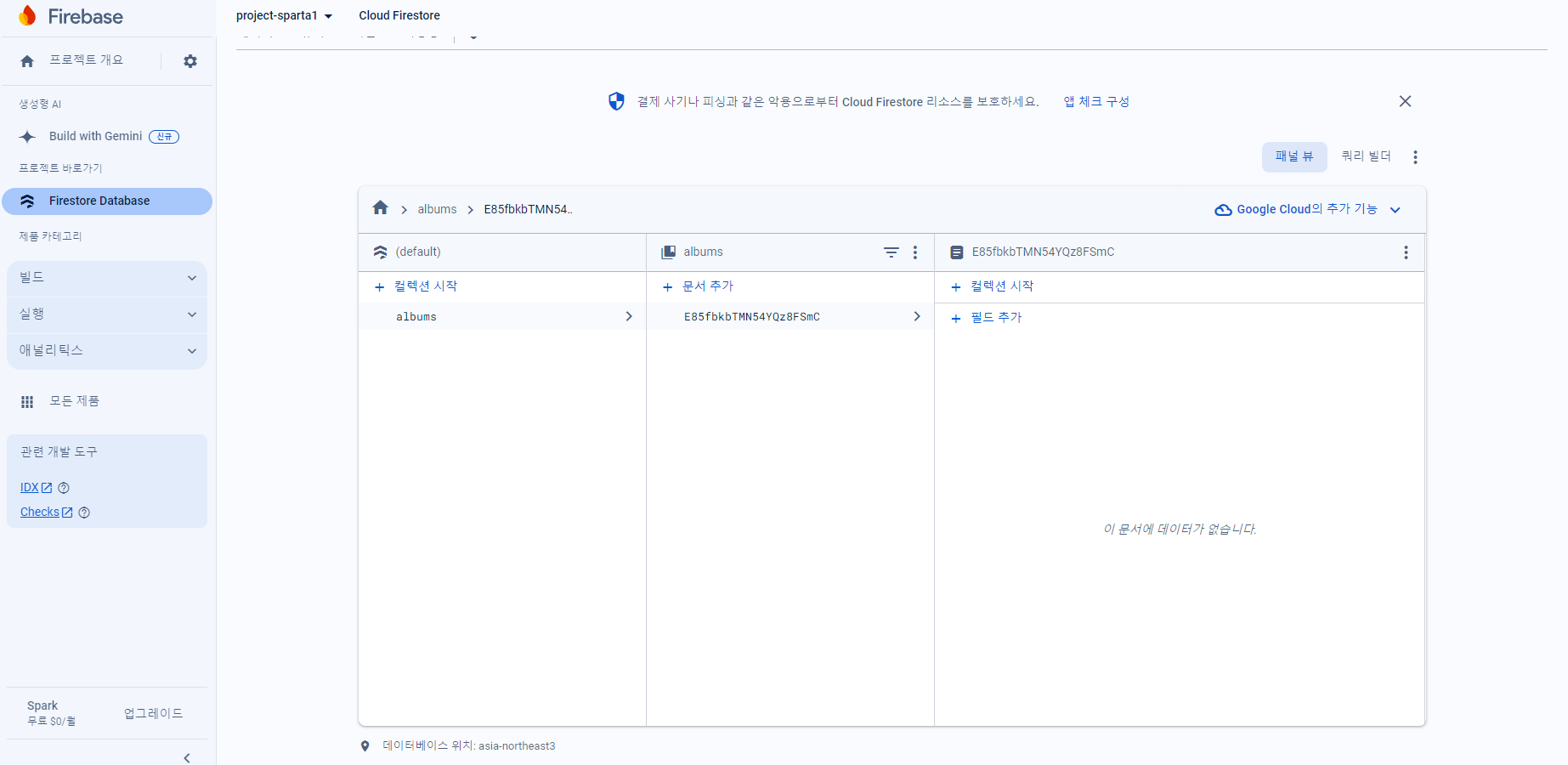
Task: Click the Build with Gemini sparkle icon
Action: [27, 137]
